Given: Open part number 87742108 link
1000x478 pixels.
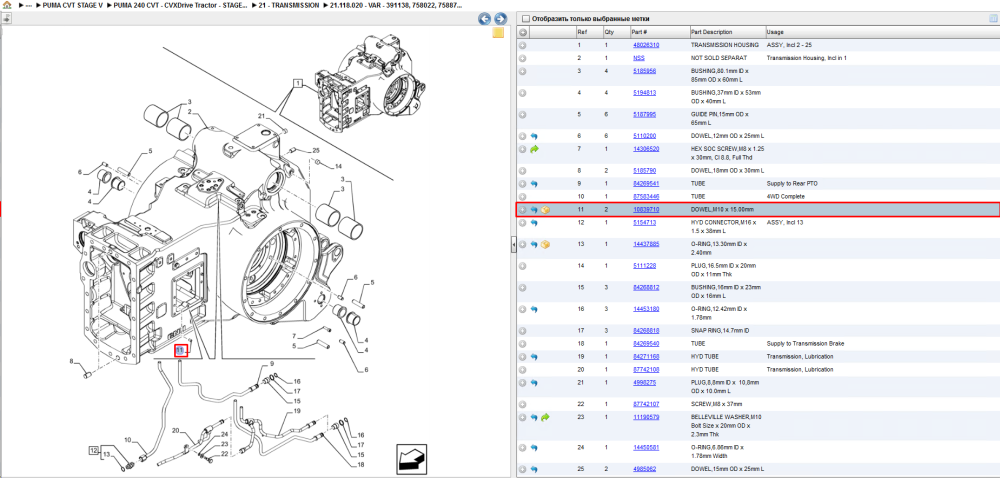Looking at the screenshot, I should [646, 370].
